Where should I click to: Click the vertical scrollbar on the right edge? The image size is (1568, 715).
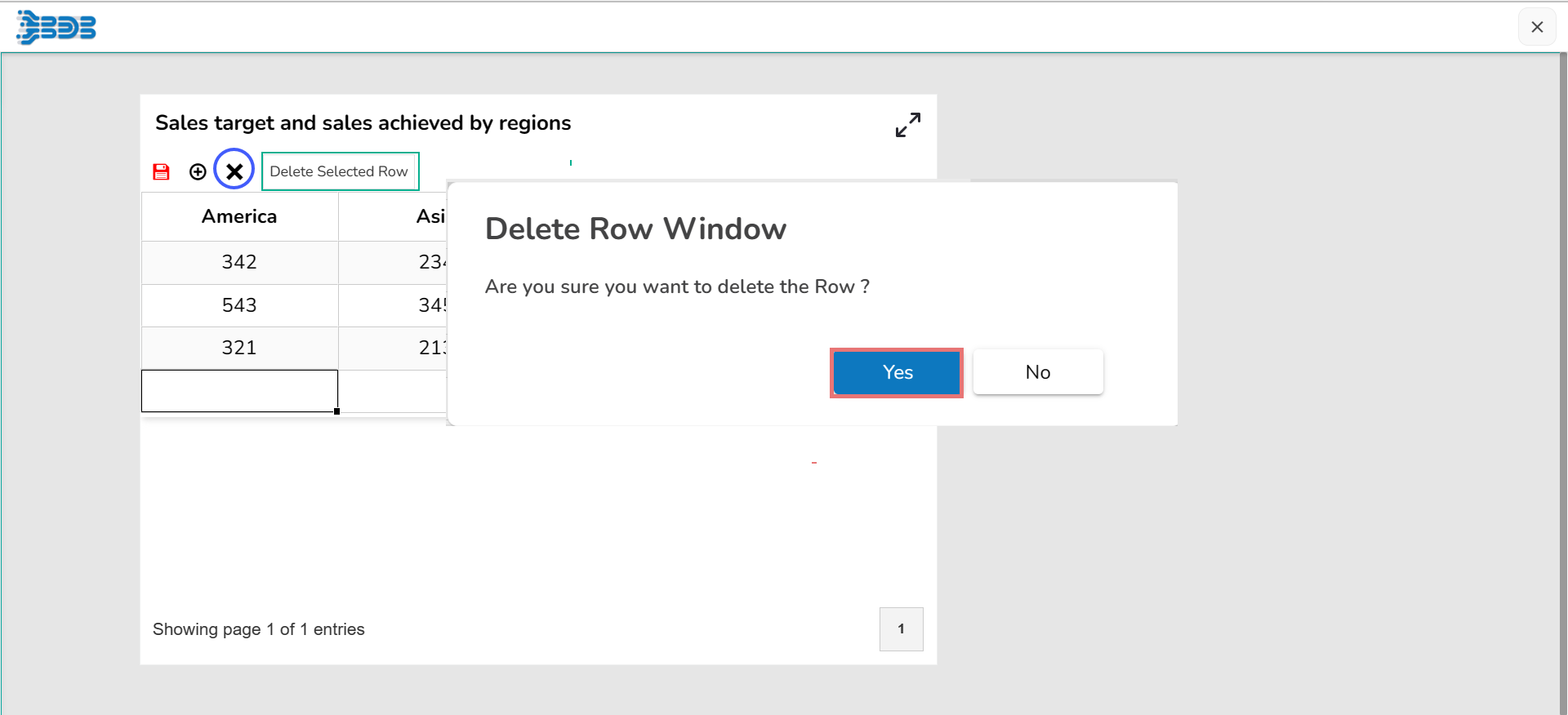tap(1562, 384)
